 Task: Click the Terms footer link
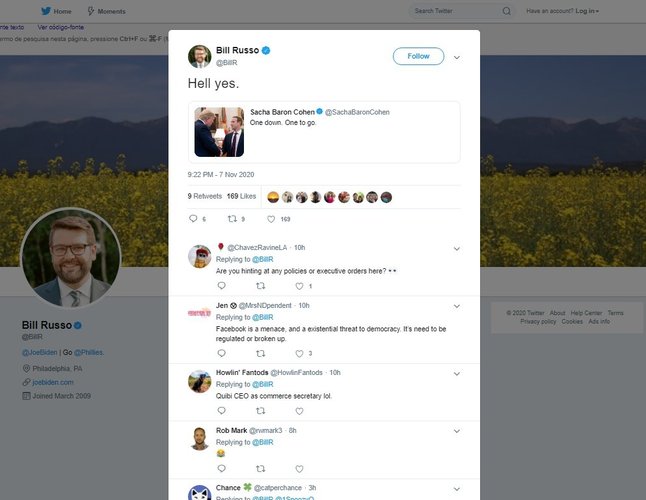point(616,313)
